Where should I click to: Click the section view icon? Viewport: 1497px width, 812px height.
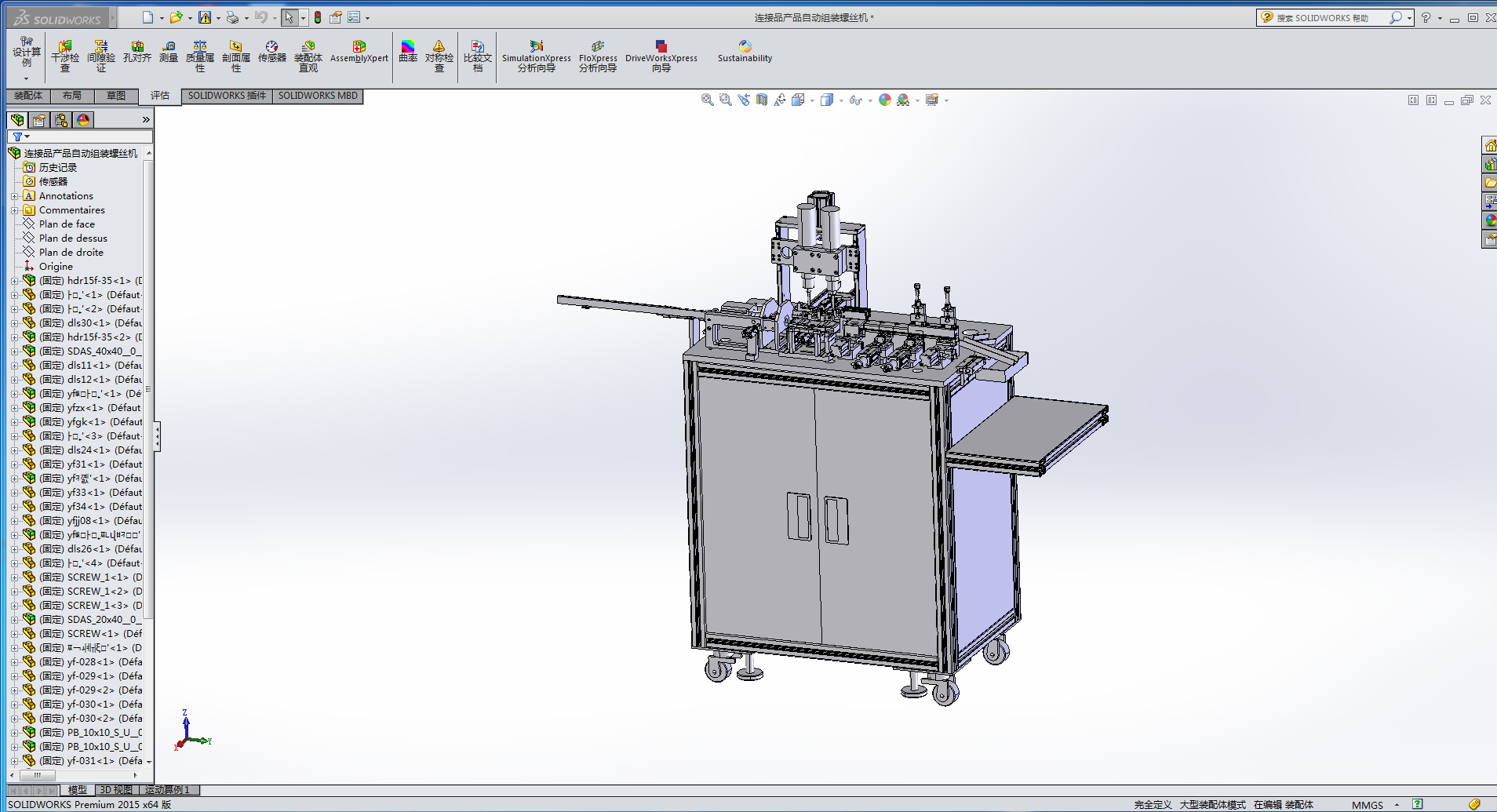(x=762, y=100)
